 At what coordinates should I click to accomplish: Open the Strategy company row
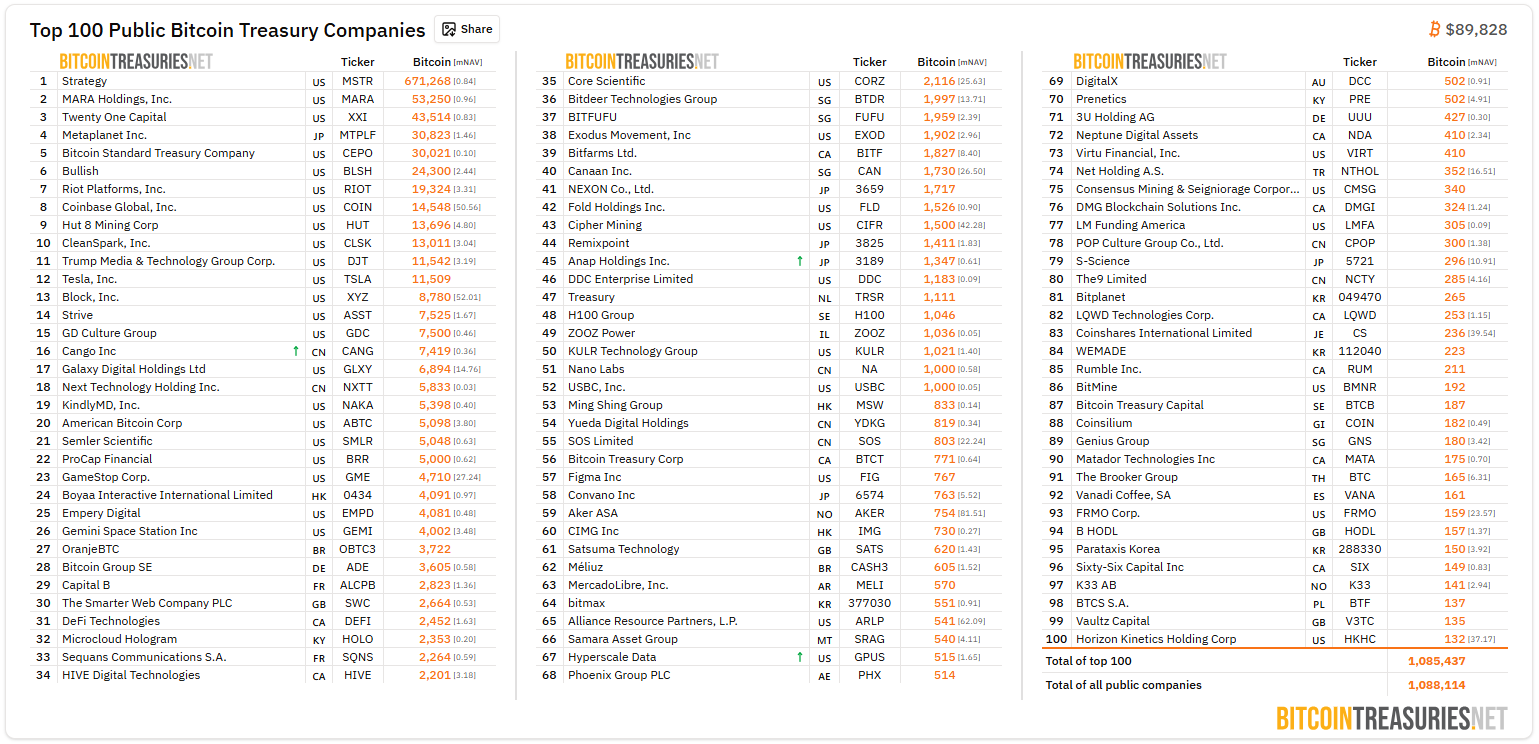click(x=84, y=81)
